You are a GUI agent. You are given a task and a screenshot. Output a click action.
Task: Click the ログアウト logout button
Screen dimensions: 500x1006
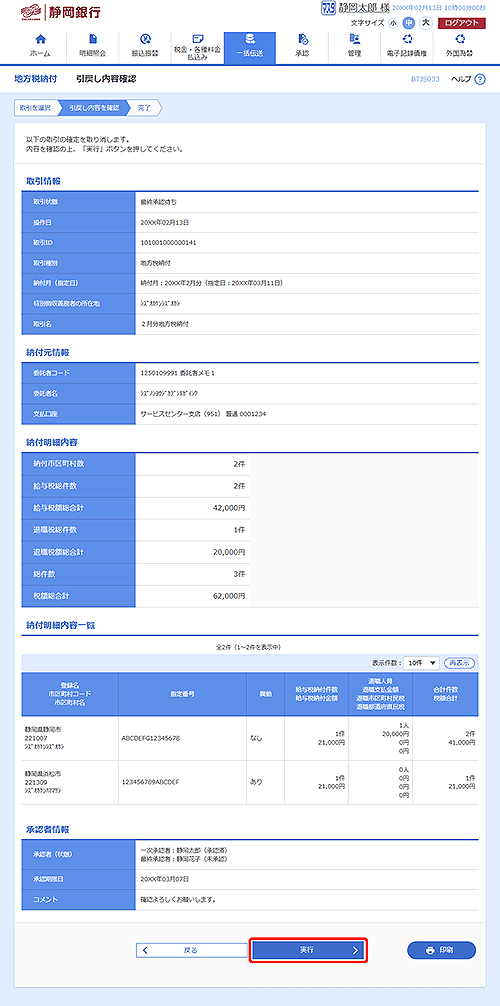click(x=462, y=22)
